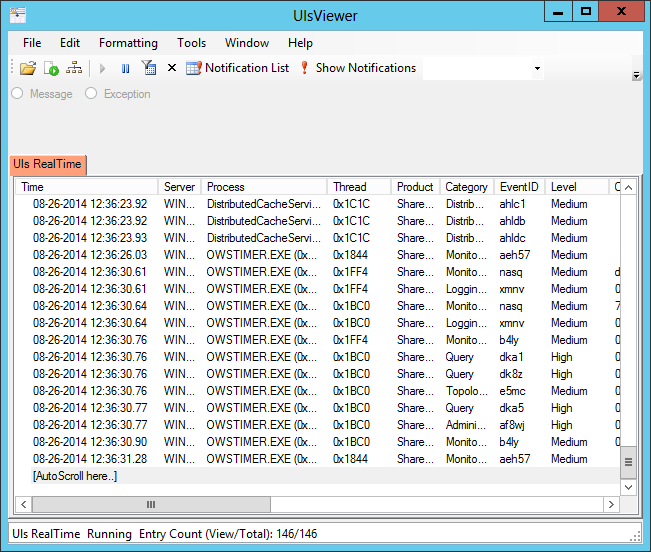Click the window resize grip corner
Screen dimensions: 651x552
[x=635, y=536]
